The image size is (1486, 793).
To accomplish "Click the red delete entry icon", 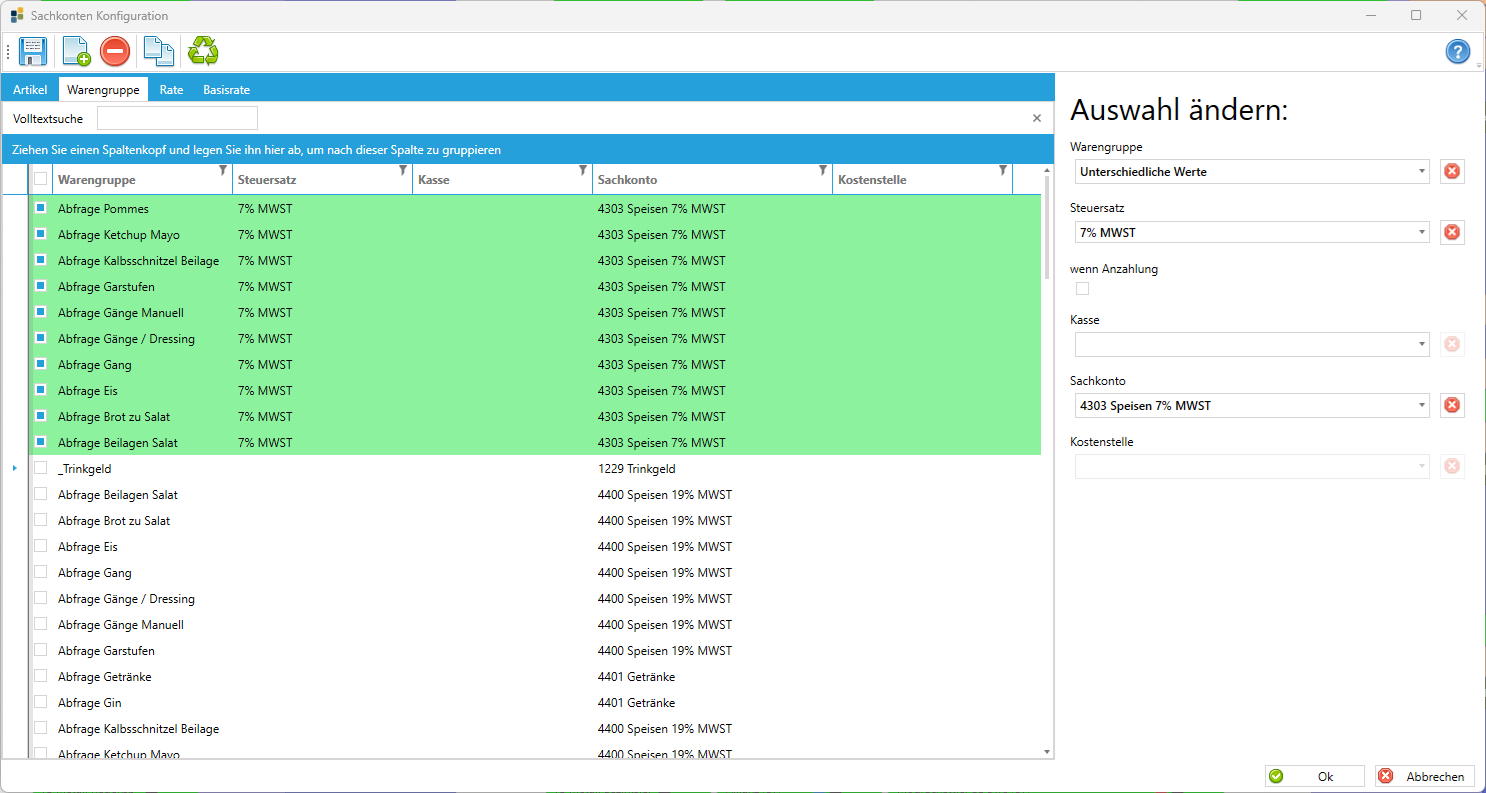I will coord(115,51).
